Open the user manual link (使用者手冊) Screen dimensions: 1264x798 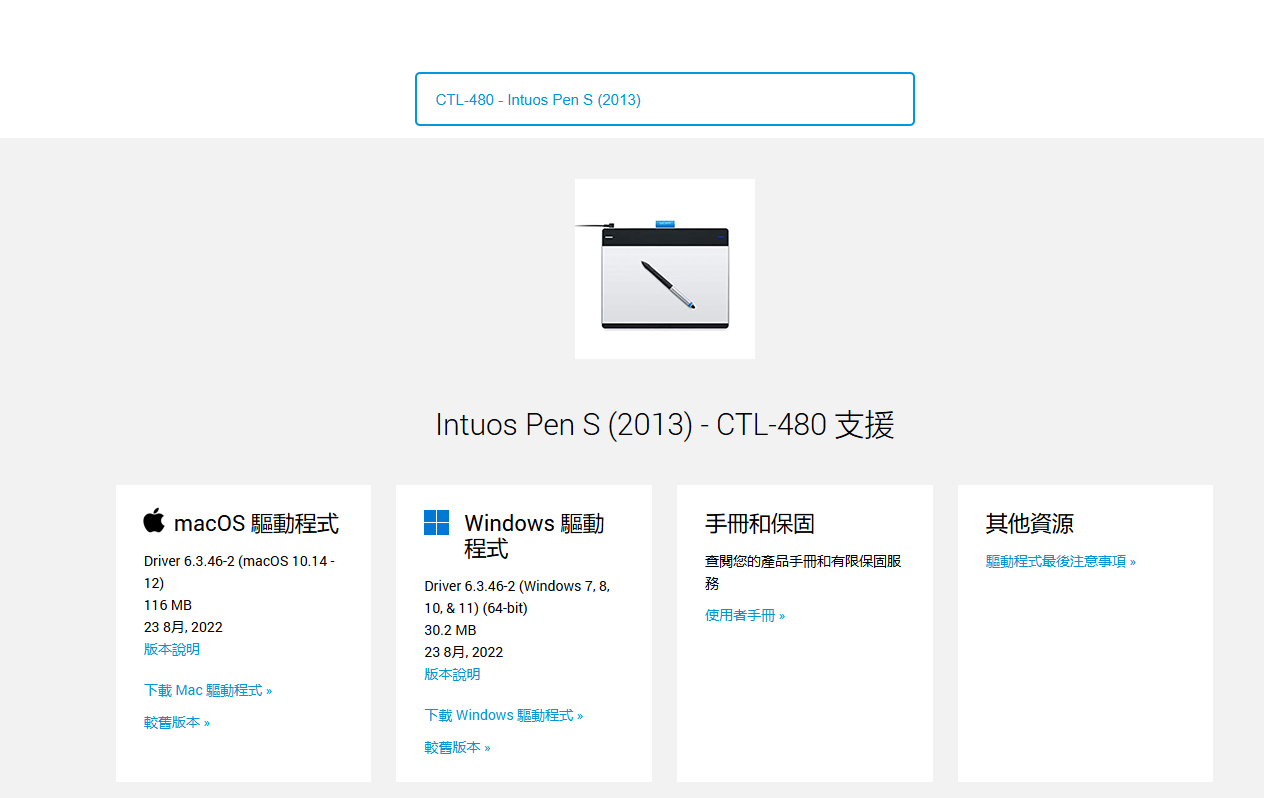click(745, 615)
